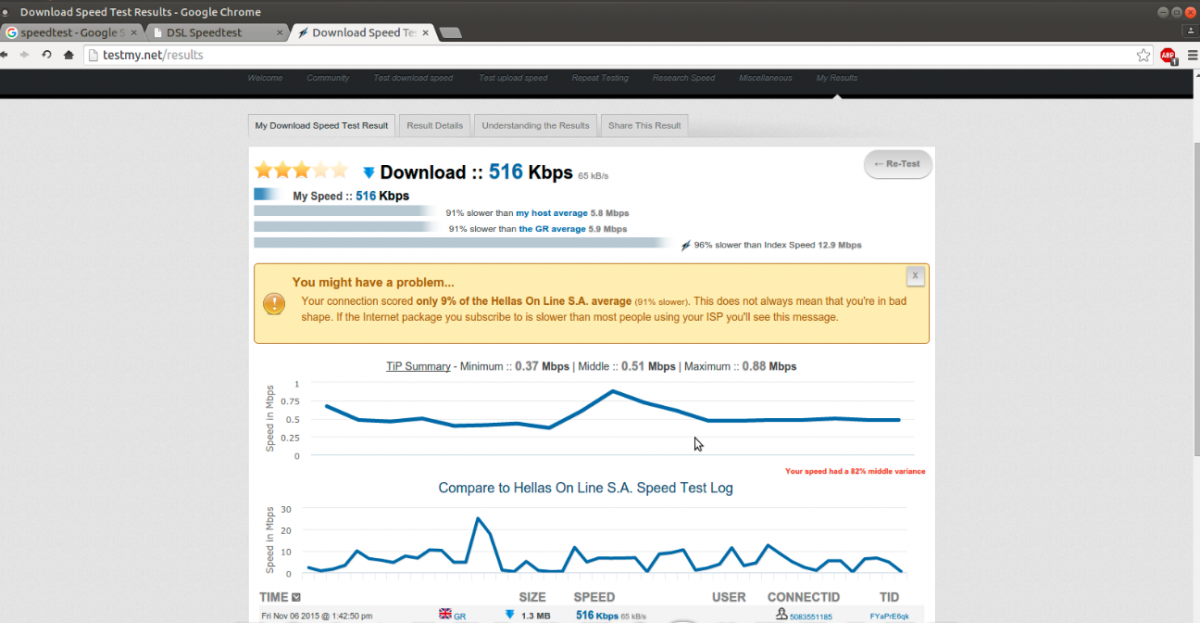1200x623 pixels.
Task: Switch to the DSL Speedtest tab
Action: point(218,32)
